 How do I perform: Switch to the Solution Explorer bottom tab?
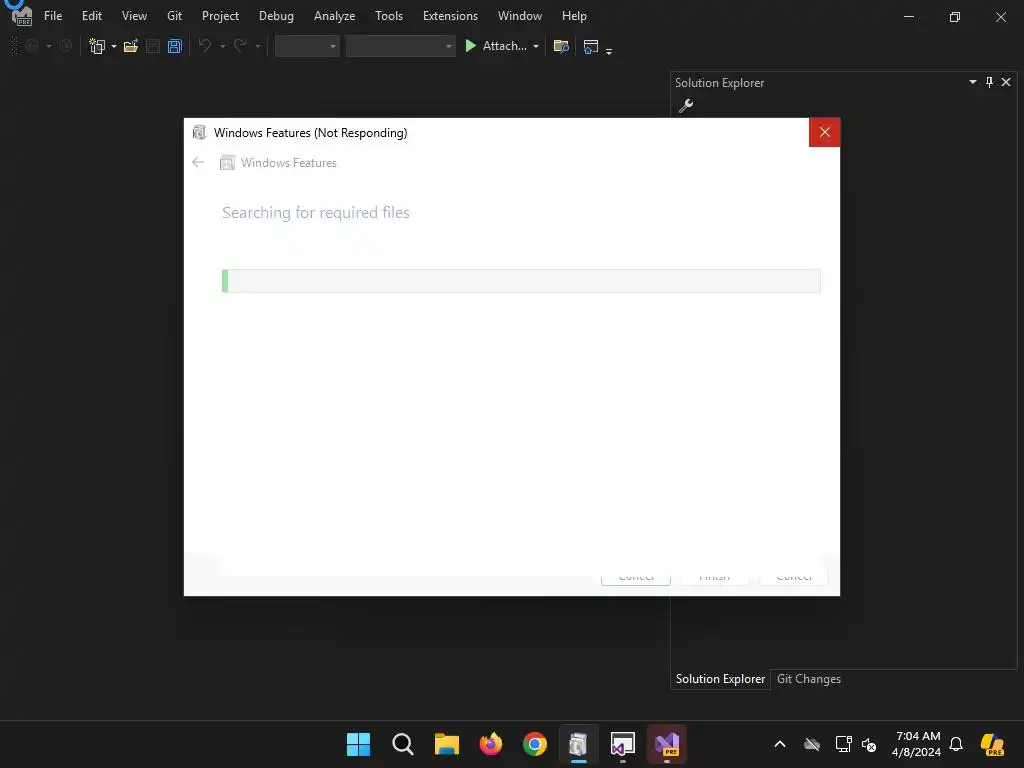(720, 679)
